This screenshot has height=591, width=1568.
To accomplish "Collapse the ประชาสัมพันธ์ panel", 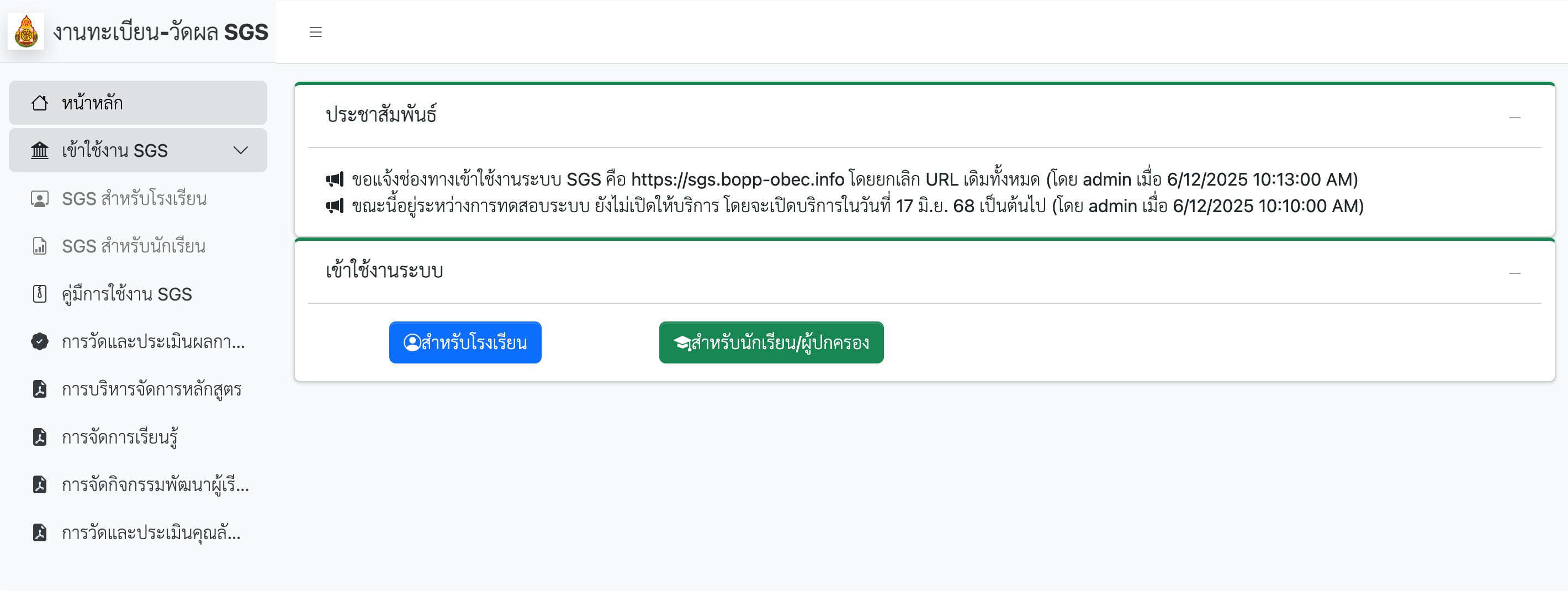I will pyautogui.click(x=1514, y=117).
